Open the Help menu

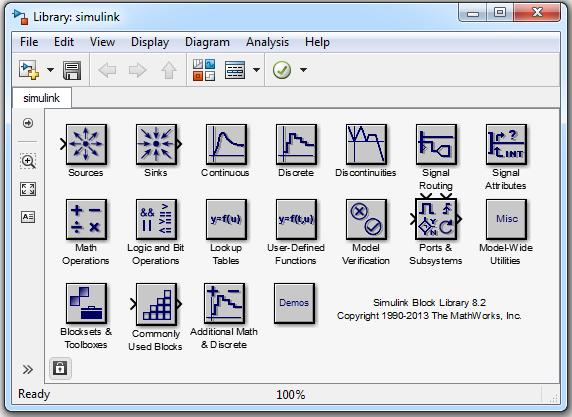(x=317, y=42)
